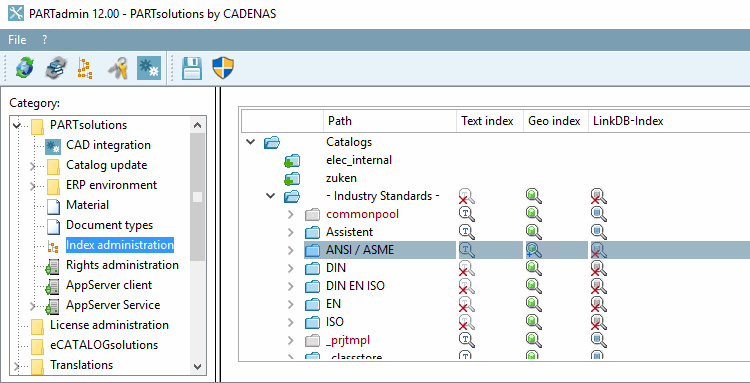This screenshot has width=750, height=383.
Task: Click the floppy disk save icon
Action: [192, 68]
